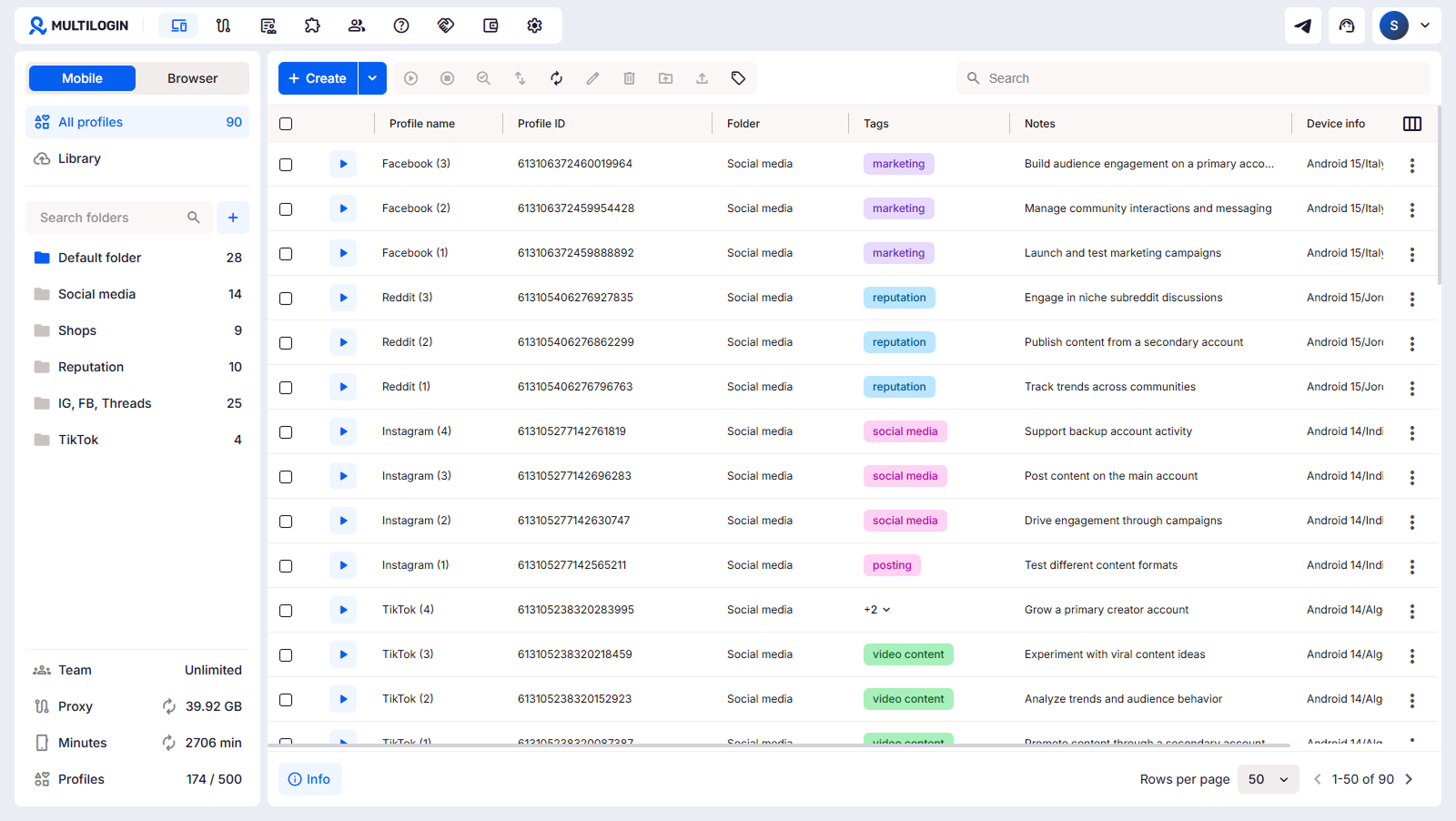
Task: Check the select-all checkbox in table header
Action: [286, 124]
